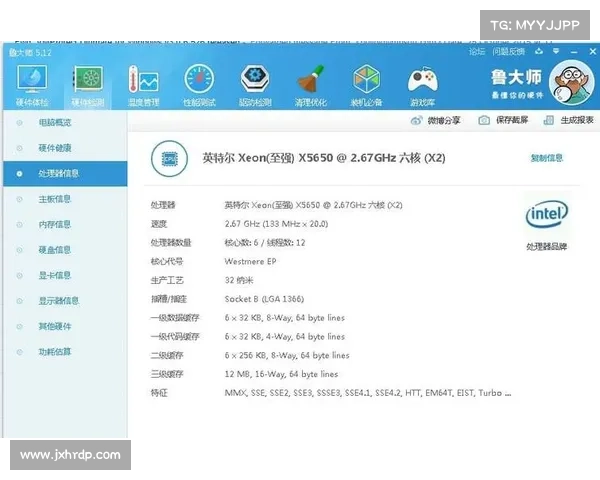Screen dimensions: 600x480
Task: Click 生成报表 generate report button
Action: click(570, 120)
